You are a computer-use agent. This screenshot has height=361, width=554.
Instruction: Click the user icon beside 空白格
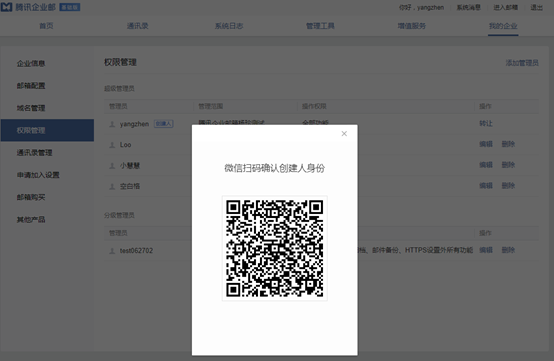(x=112, y=187)
